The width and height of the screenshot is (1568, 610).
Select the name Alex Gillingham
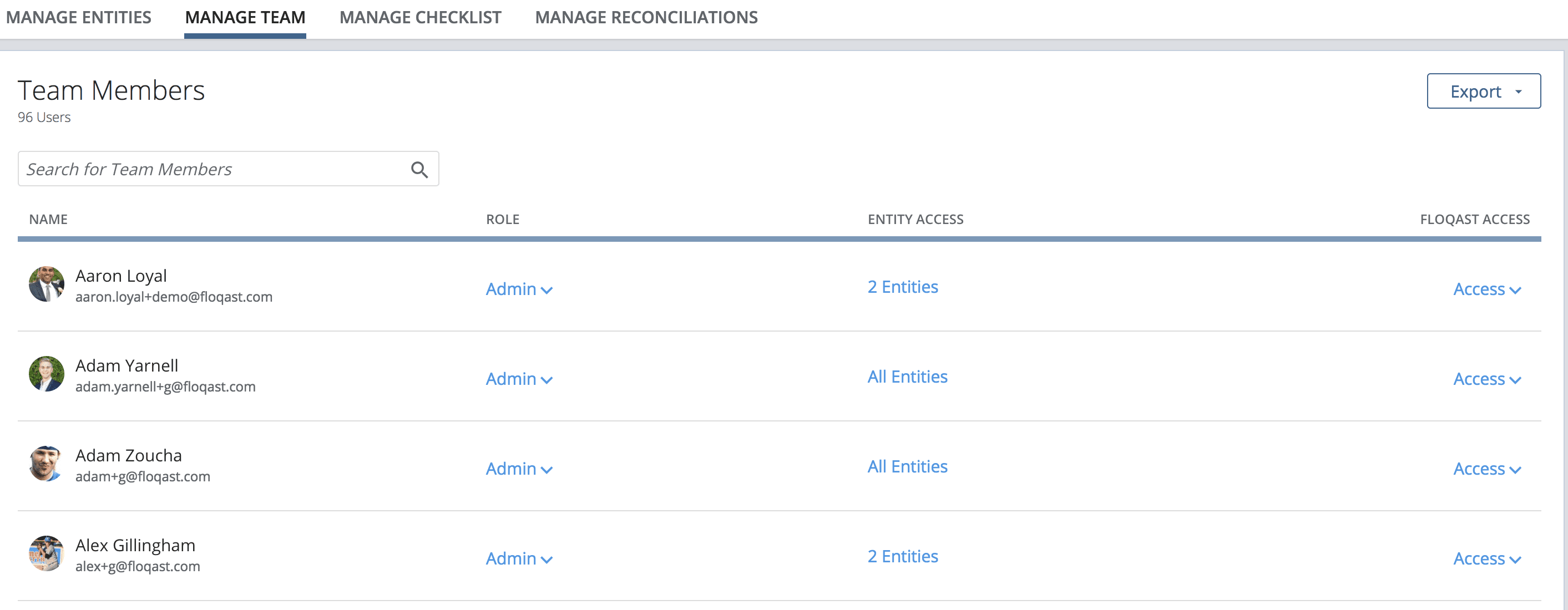point(135,546)
